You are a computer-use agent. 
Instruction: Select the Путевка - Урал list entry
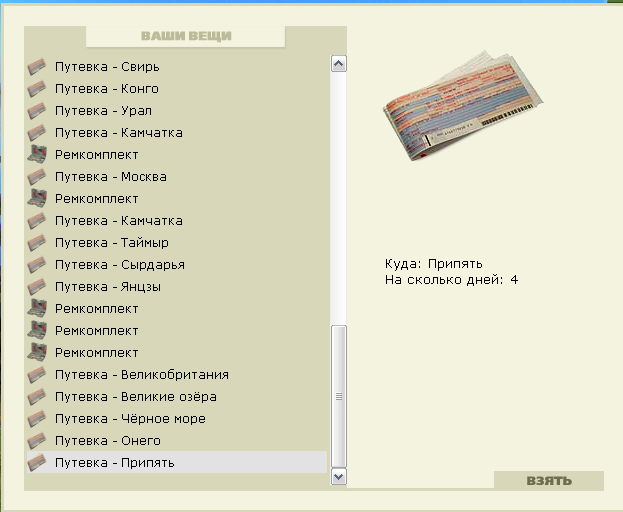coord(103,111)
